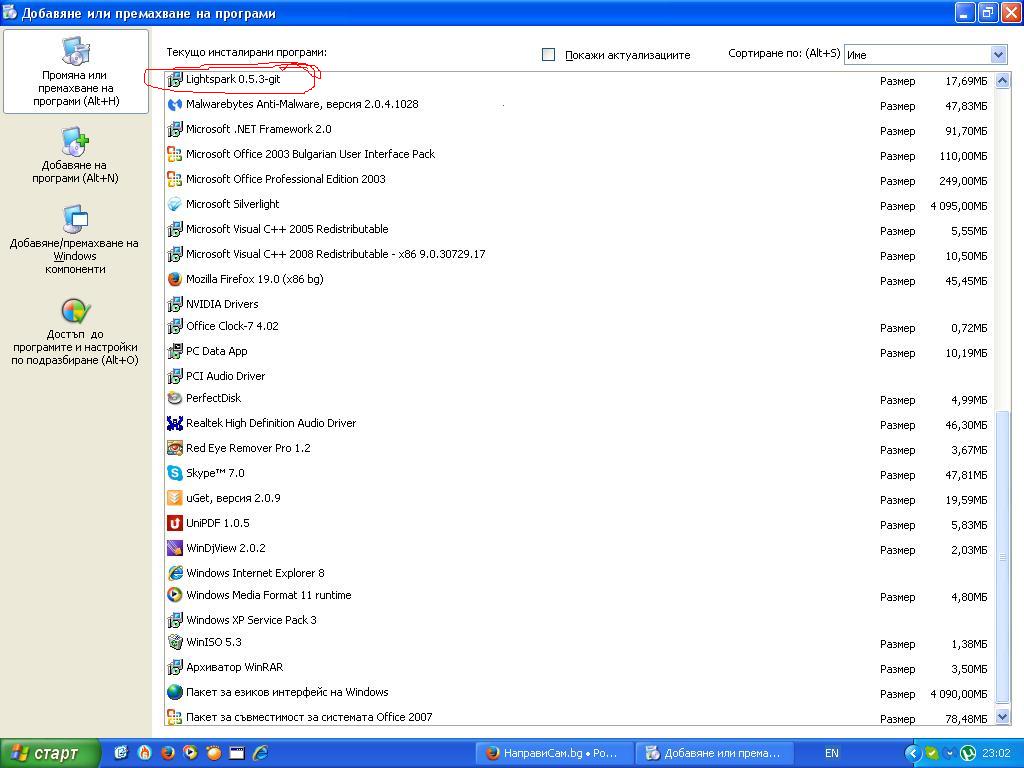Click the program list scrollbar thumb
Screen dimensions: 1024x768
point(1002,557)
